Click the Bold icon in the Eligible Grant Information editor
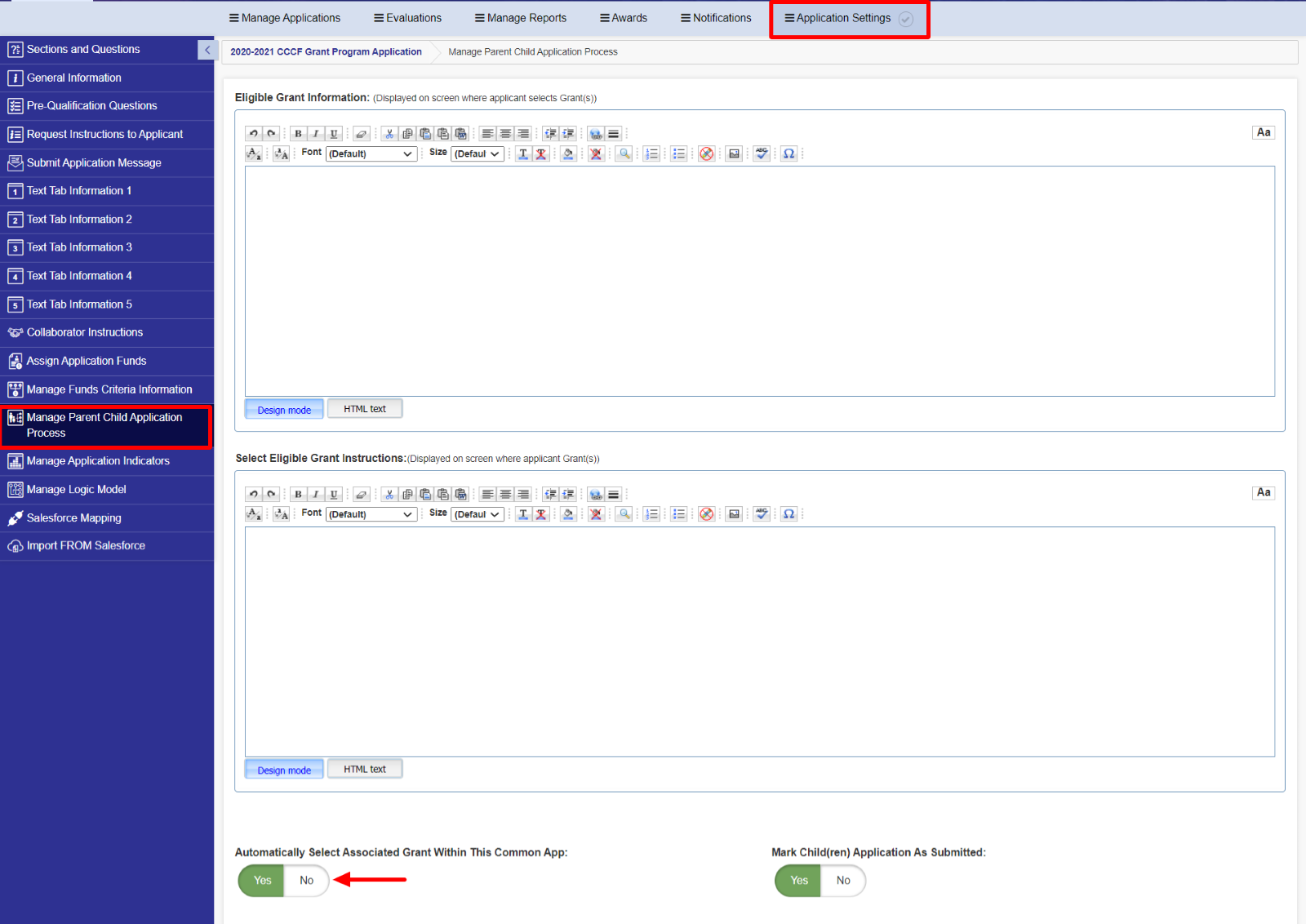Screen dimensions: 1306x924 click(x=298, y=134)
